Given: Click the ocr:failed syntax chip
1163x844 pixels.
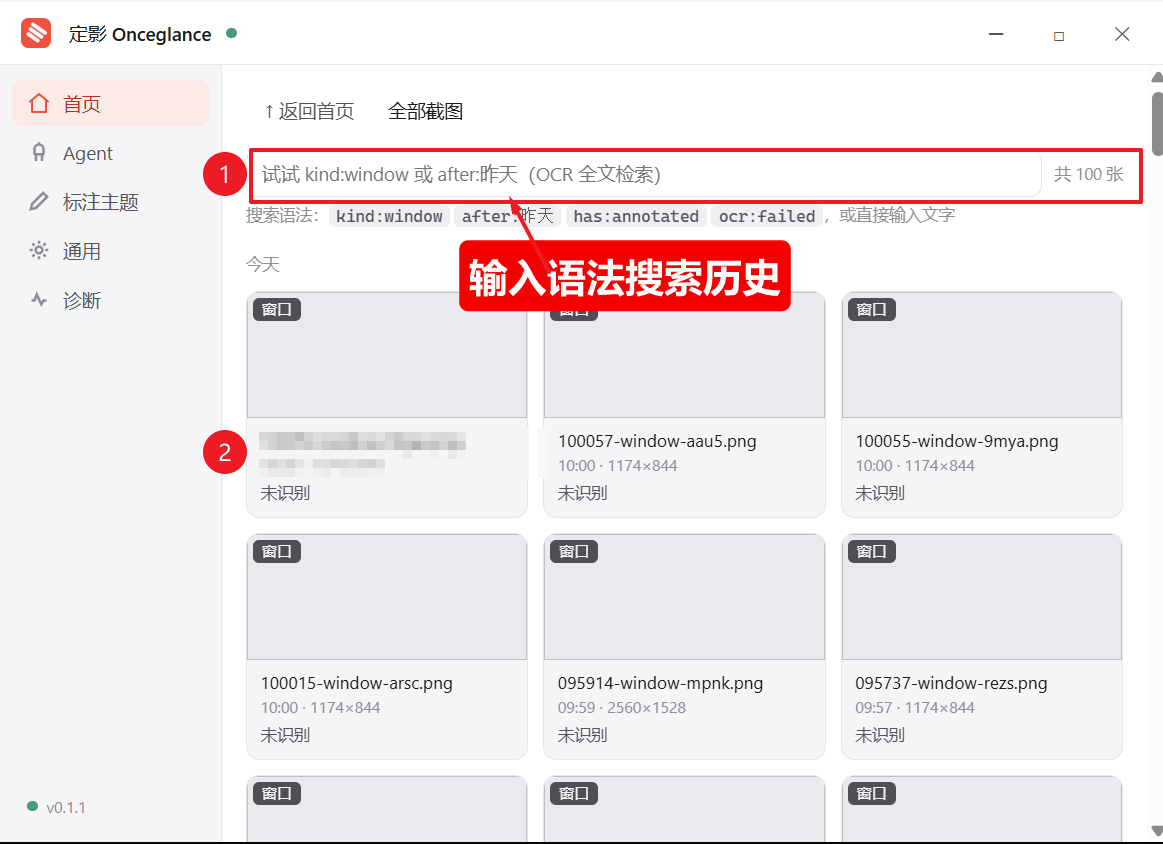Looking at the screenshot, I should (766, 216).
